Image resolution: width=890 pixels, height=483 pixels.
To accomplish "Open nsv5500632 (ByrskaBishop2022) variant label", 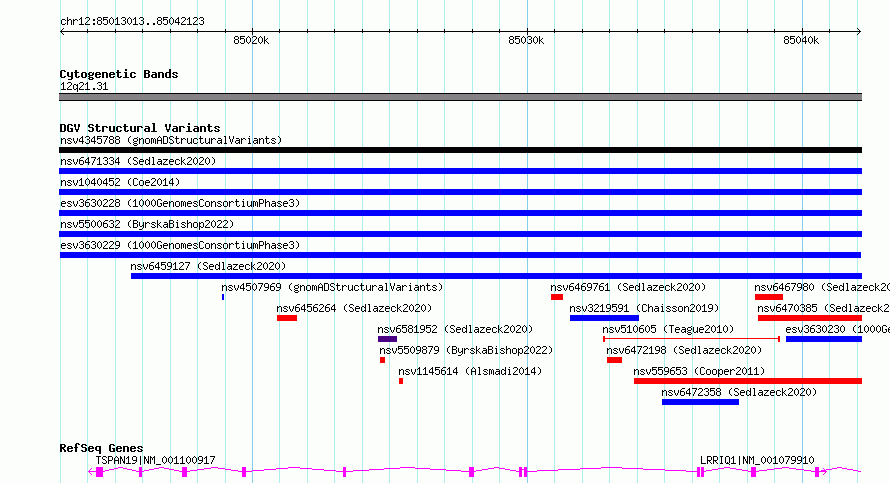I will click(147, 224).
